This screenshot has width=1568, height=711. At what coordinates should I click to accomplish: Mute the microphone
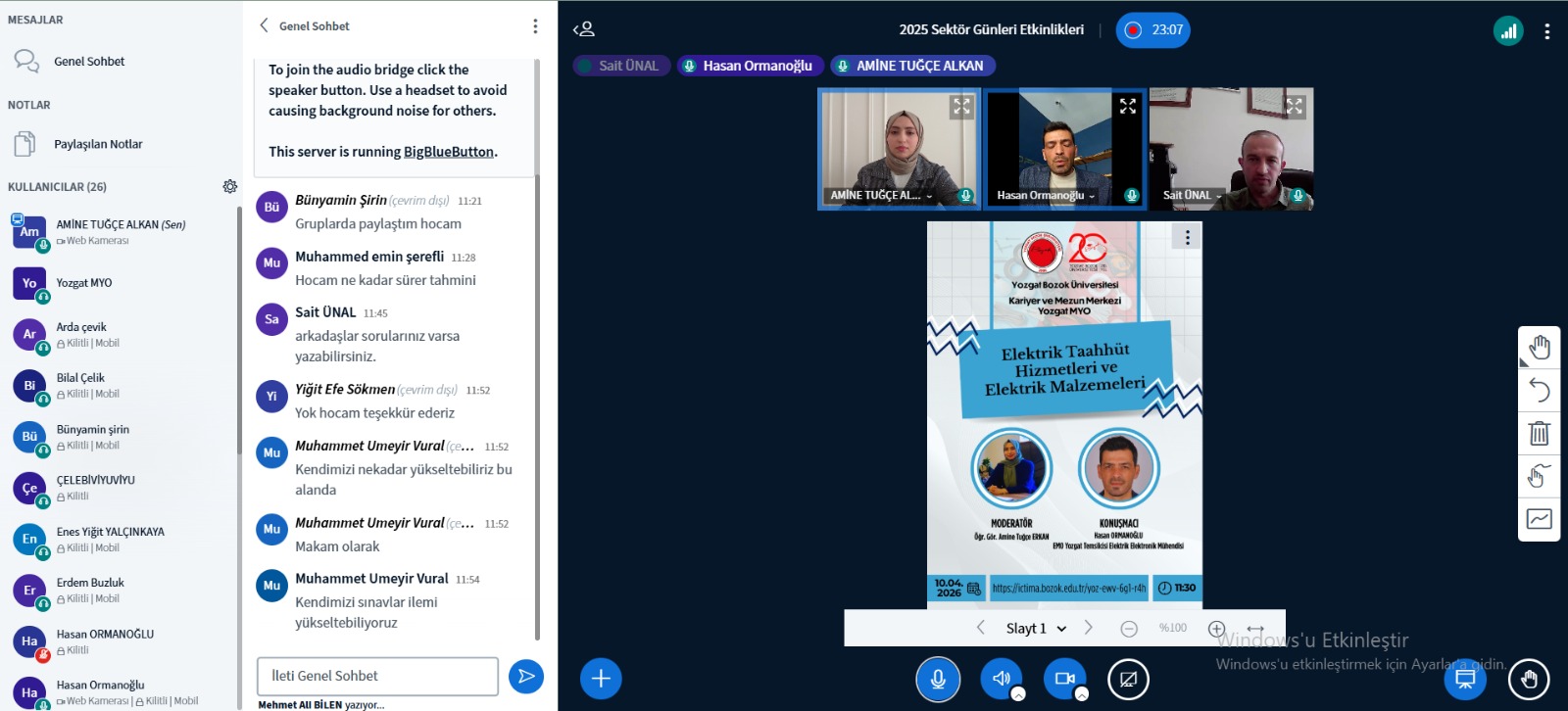pos(938,679)
